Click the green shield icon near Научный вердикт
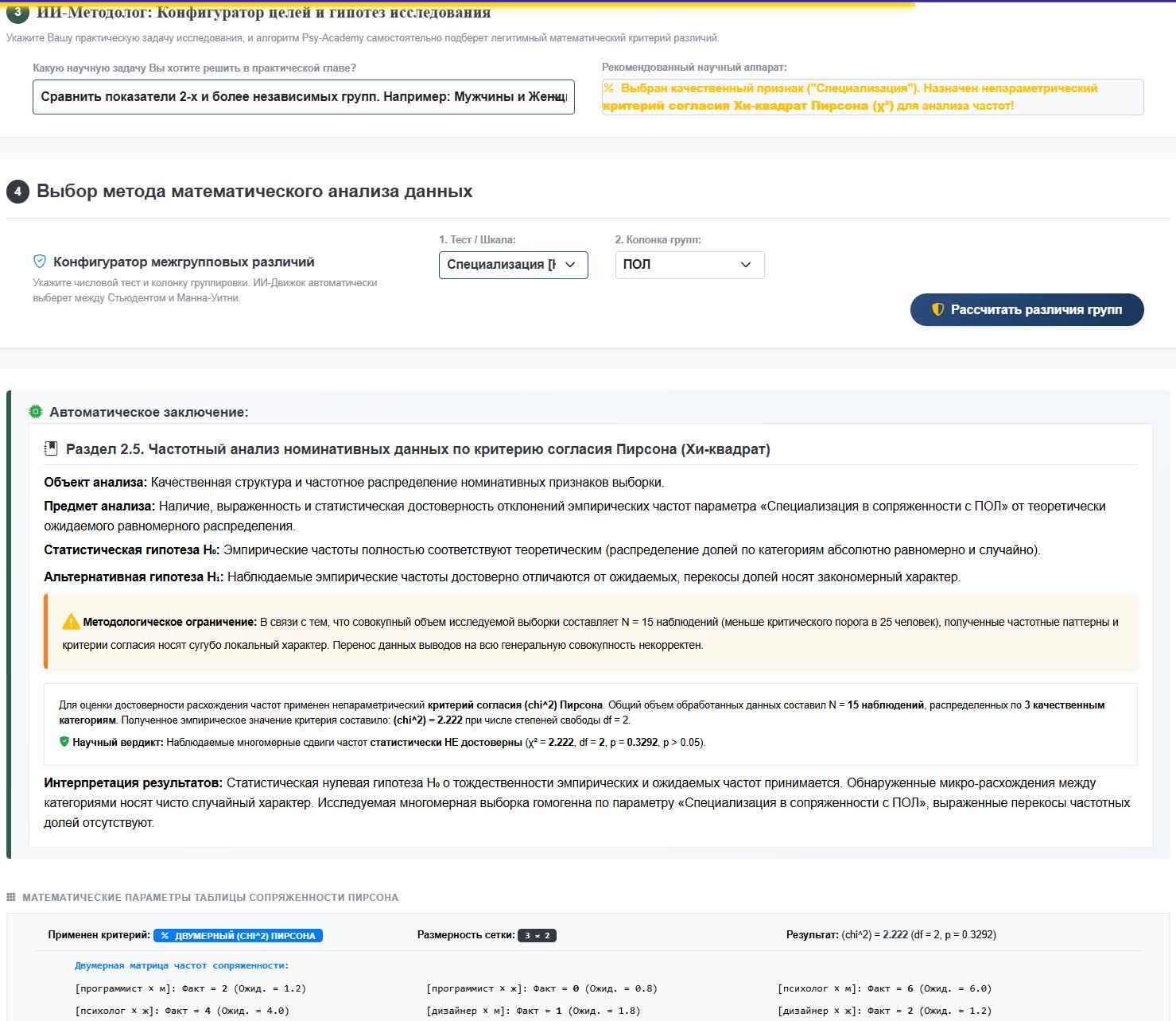1176x1021 pixels. pyautogui.click(x=64, y=742)
